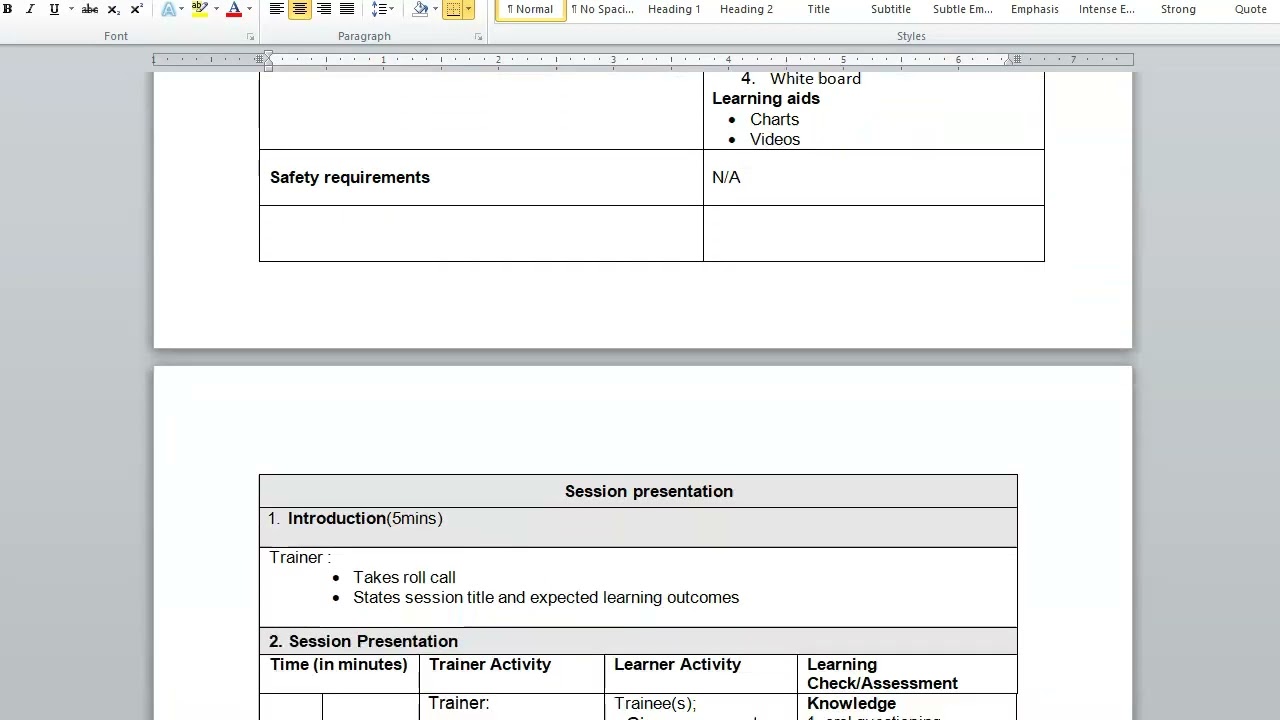Apply the Normal style

[x=530, y=10]
